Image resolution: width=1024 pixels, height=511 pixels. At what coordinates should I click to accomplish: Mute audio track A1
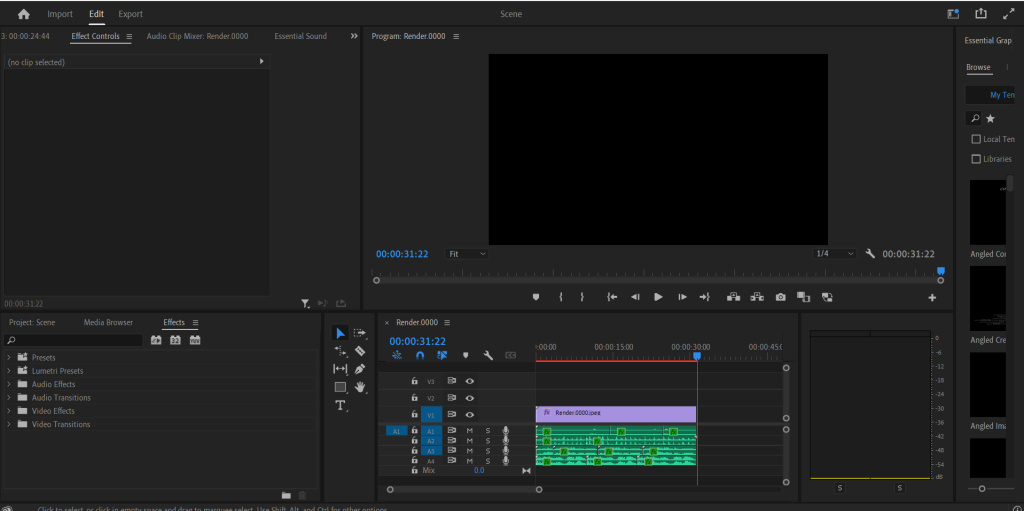(x=469, y=431)
